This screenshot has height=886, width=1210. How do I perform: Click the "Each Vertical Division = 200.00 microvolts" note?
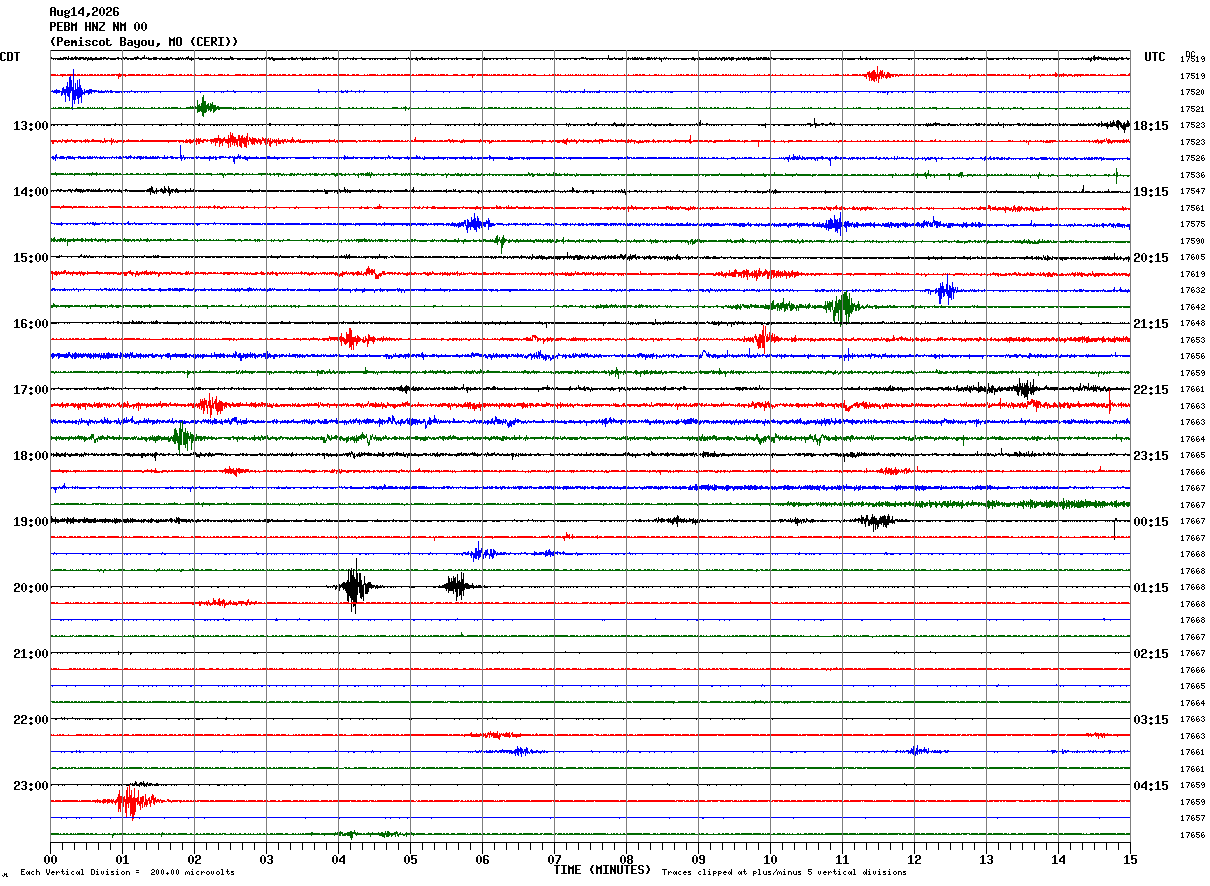point(127,873)
